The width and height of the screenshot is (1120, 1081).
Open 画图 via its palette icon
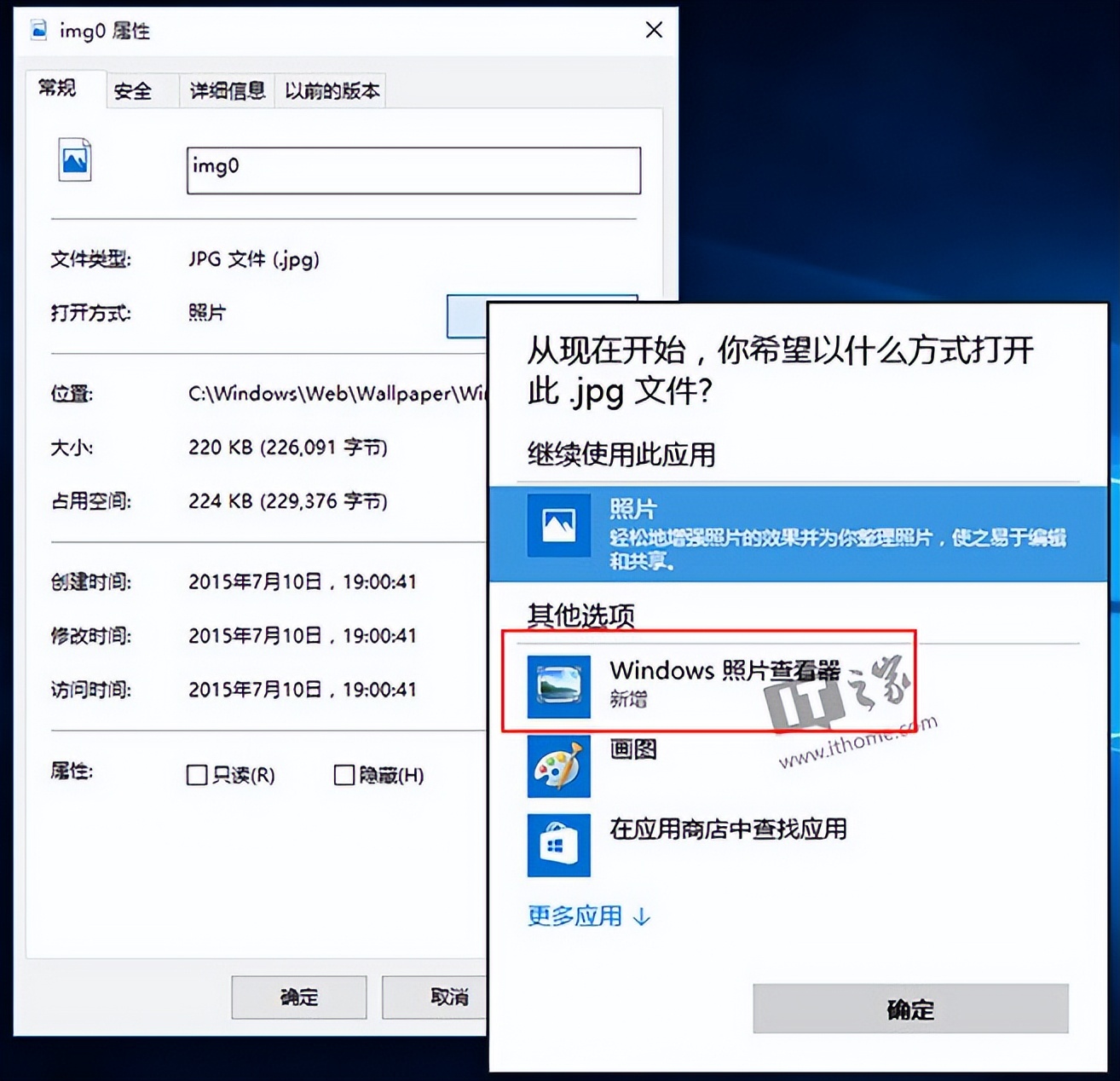(558, 766)
